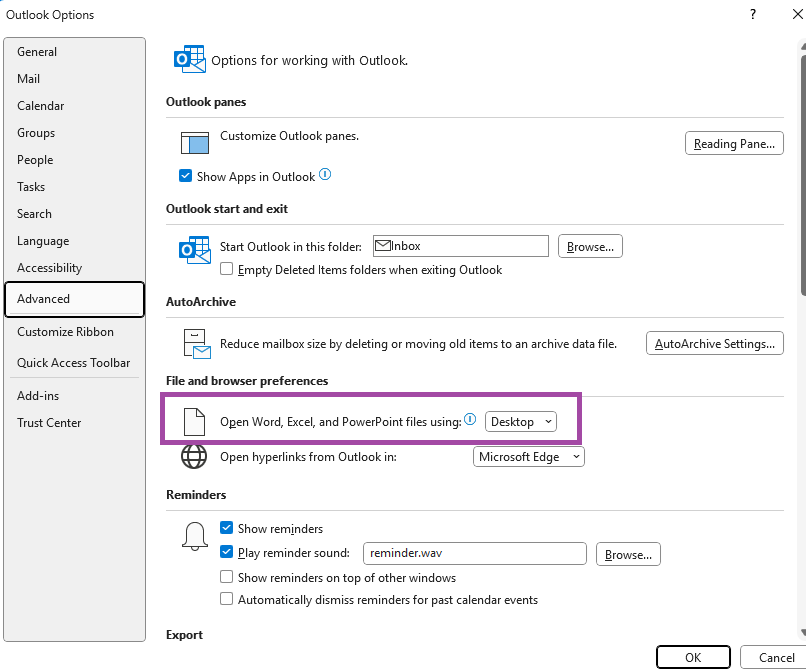The image size is (806, 672).
Task: Click the document icon beside Open Word files
Action: point(194,422)
